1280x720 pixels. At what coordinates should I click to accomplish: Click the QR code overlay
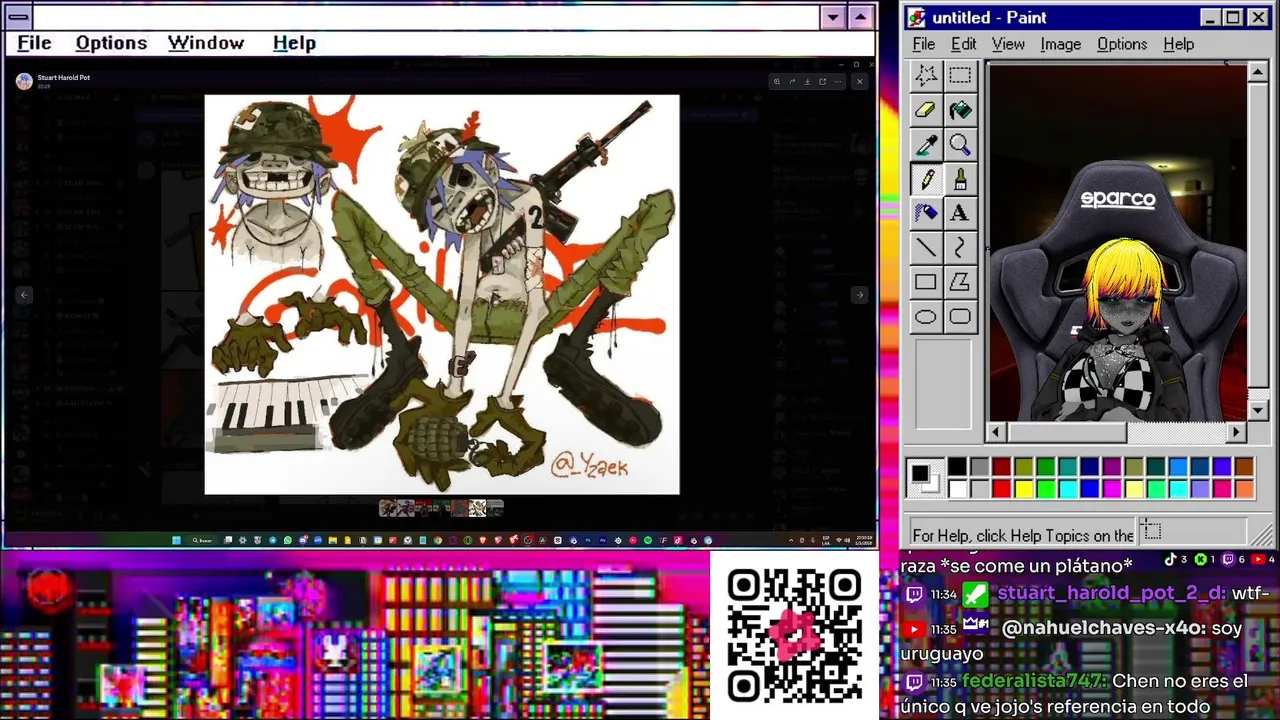coord(795,635)
